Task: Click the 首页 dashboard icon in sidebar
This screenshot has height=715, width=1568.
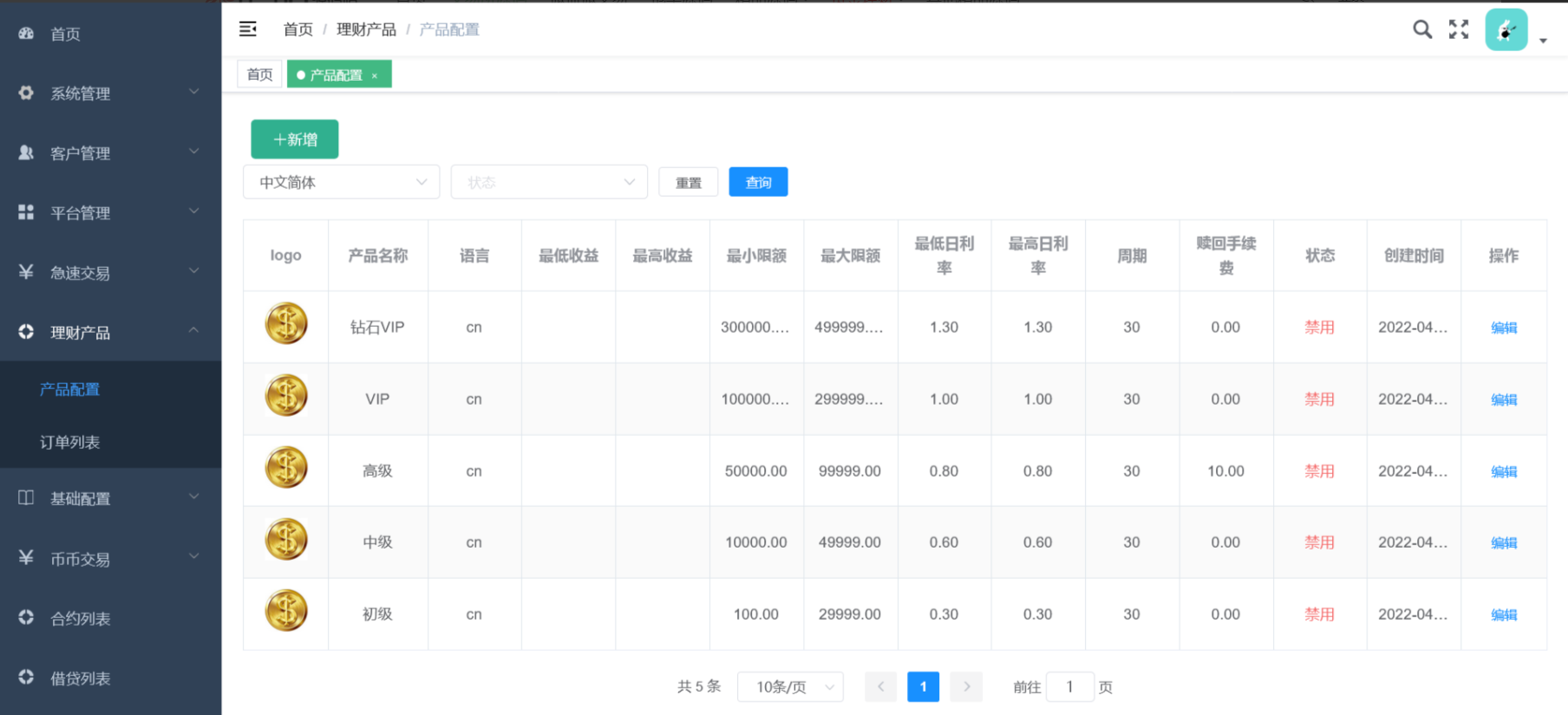Action: click(26, 34)
